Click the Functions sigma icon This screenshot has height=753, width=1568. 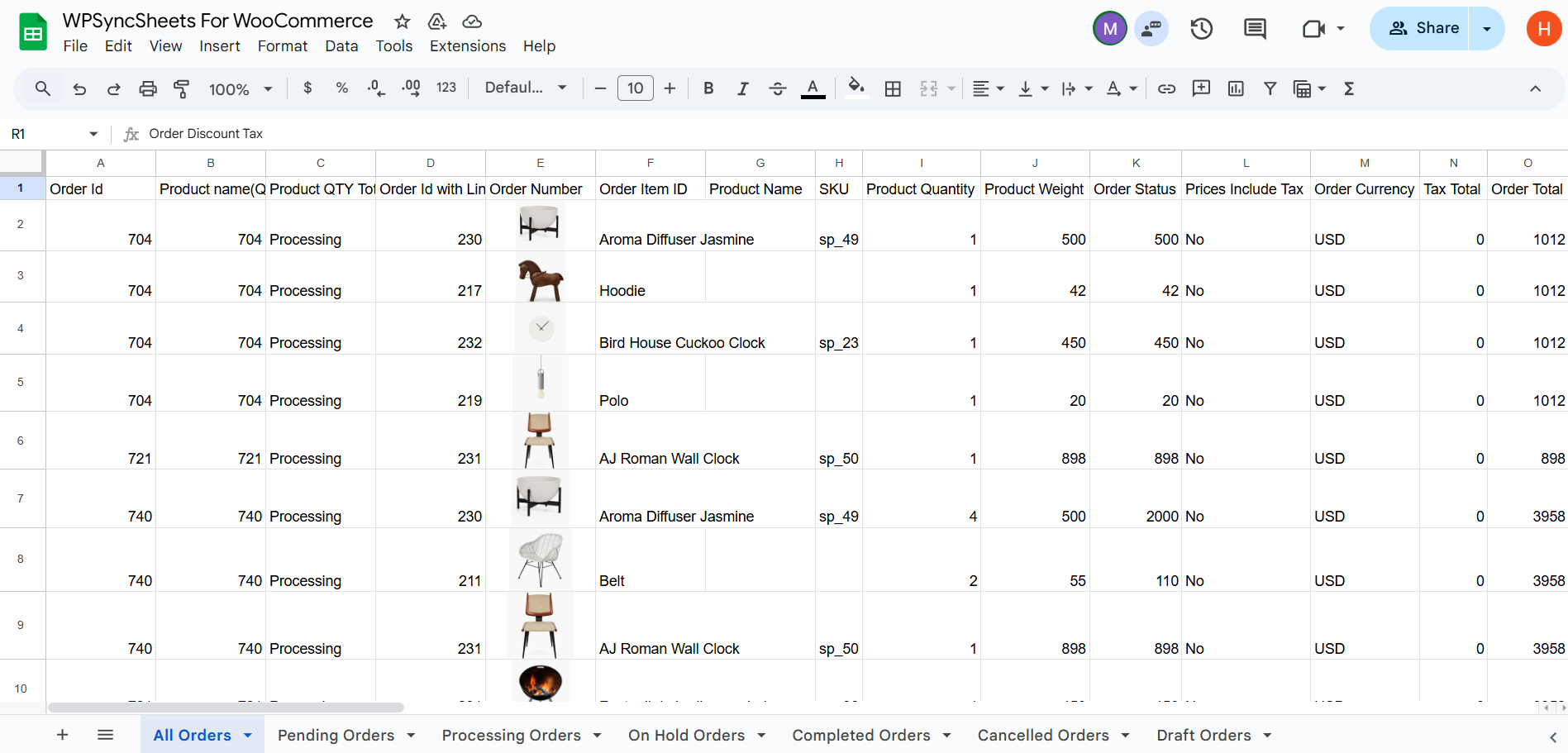(x=1349, y=88)
